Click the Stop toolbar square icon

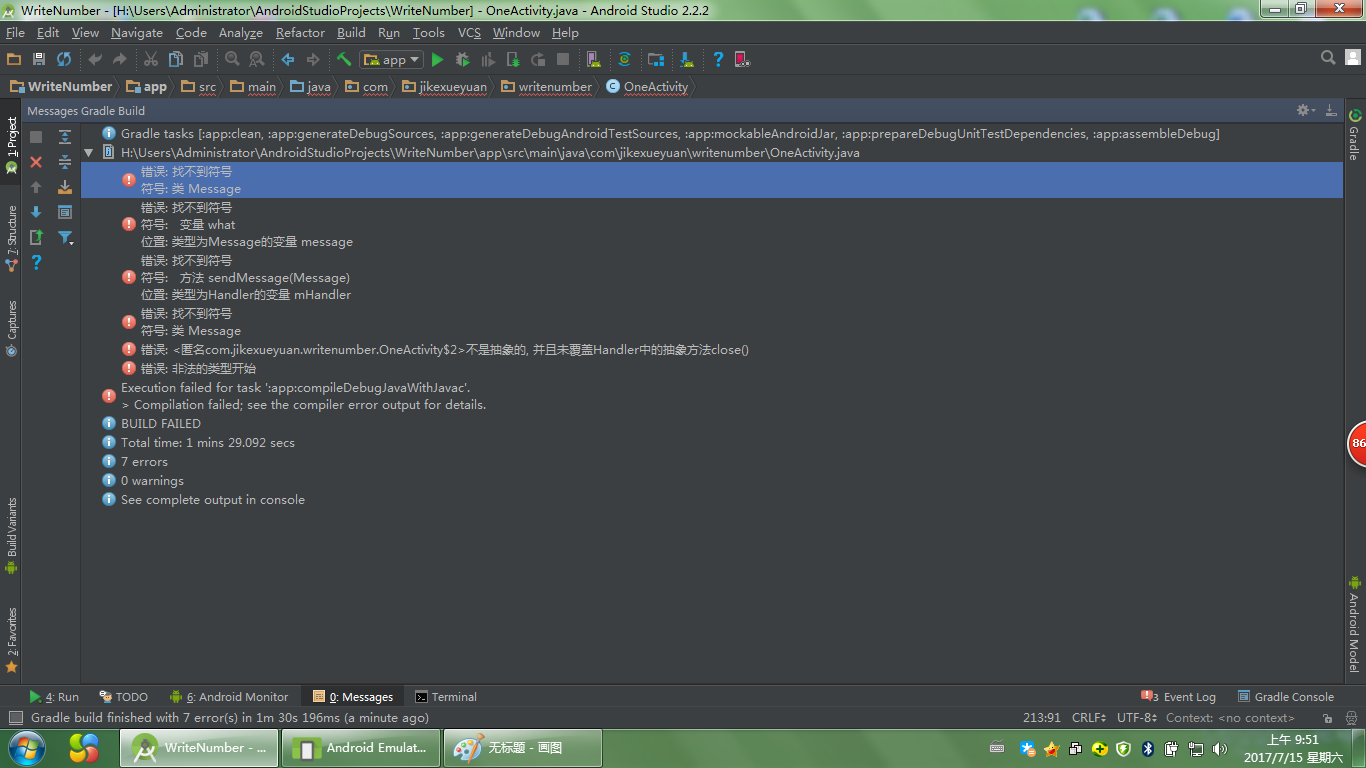(x=563, y=60)
